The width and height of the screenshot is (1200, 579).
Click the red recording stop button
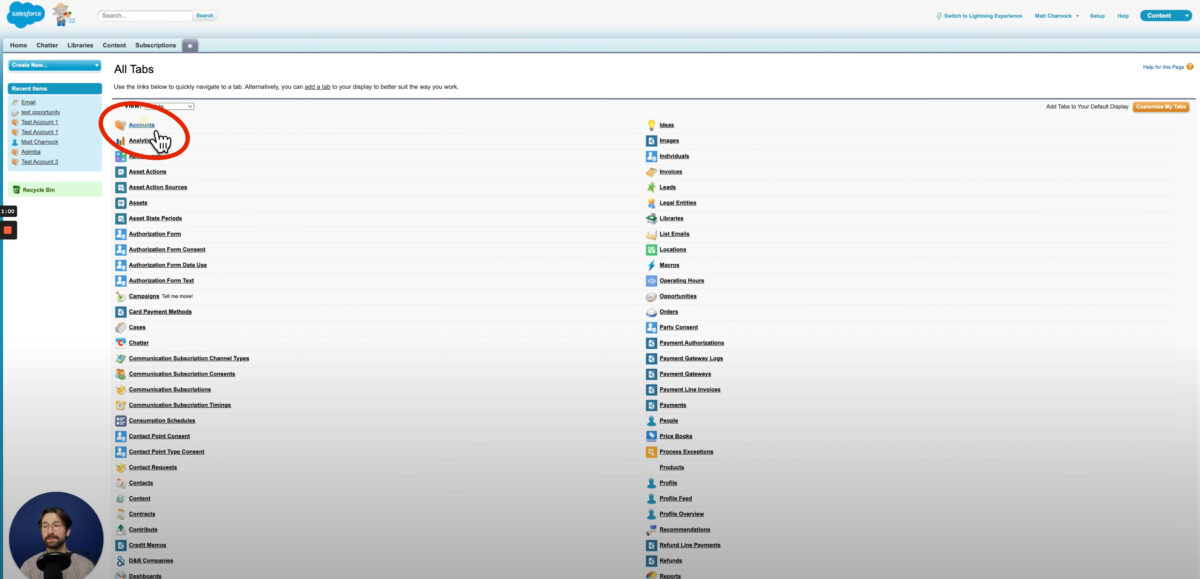[8, 230]
